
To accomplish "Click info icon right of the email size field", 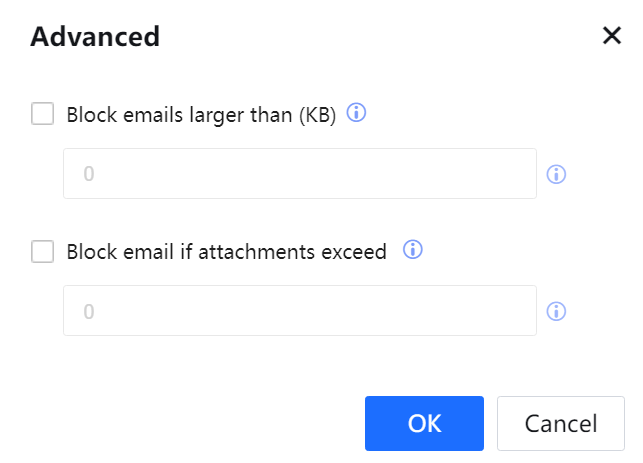I will coord(557,174).
